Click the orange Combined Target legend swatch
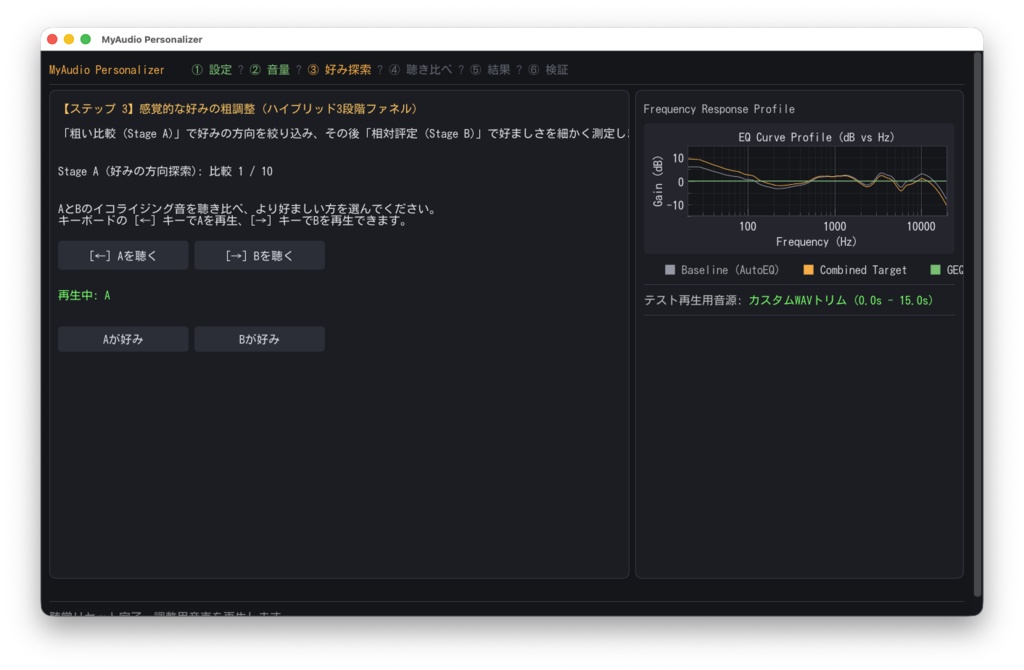Image resolution: width=1024 pixels, height=670 pixels. (x=808, y=270)
